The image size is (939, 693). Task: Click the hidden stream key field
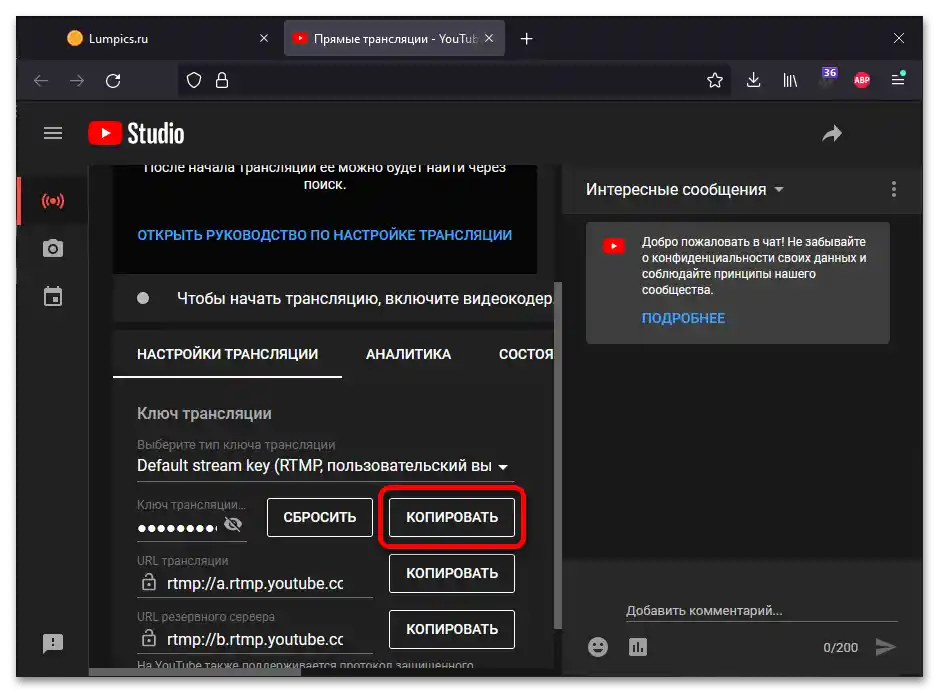178,528
